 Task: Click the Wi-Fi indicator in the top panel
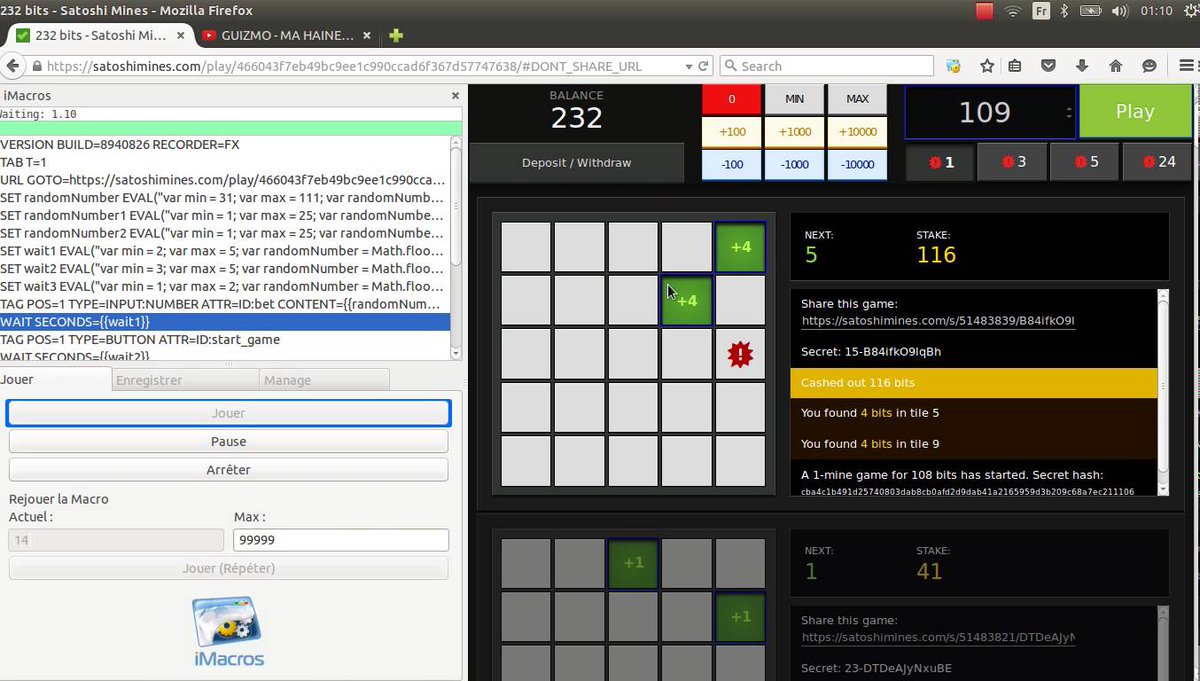pos(1013,11)
